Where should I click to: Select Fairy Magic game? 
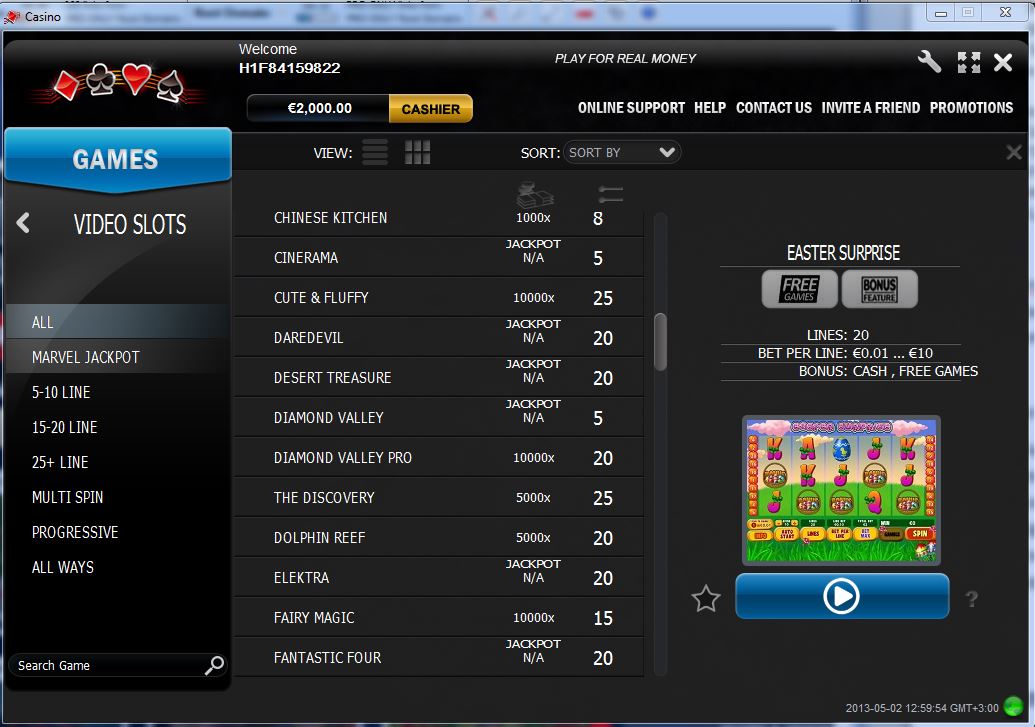pyautogui.click(x=439, y=617)
